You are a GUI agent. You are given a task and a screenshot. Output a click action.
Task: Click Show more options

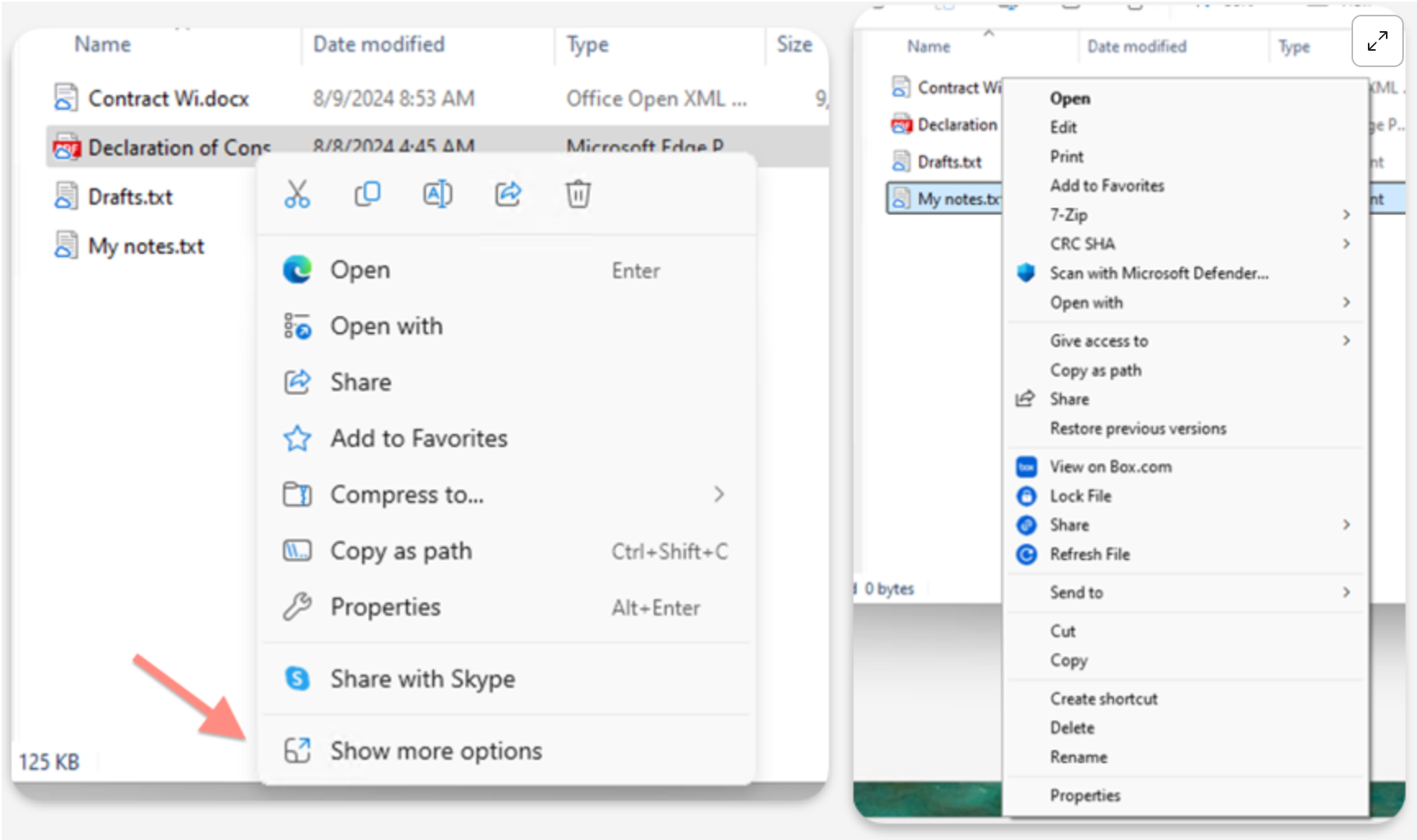[435, 751]
